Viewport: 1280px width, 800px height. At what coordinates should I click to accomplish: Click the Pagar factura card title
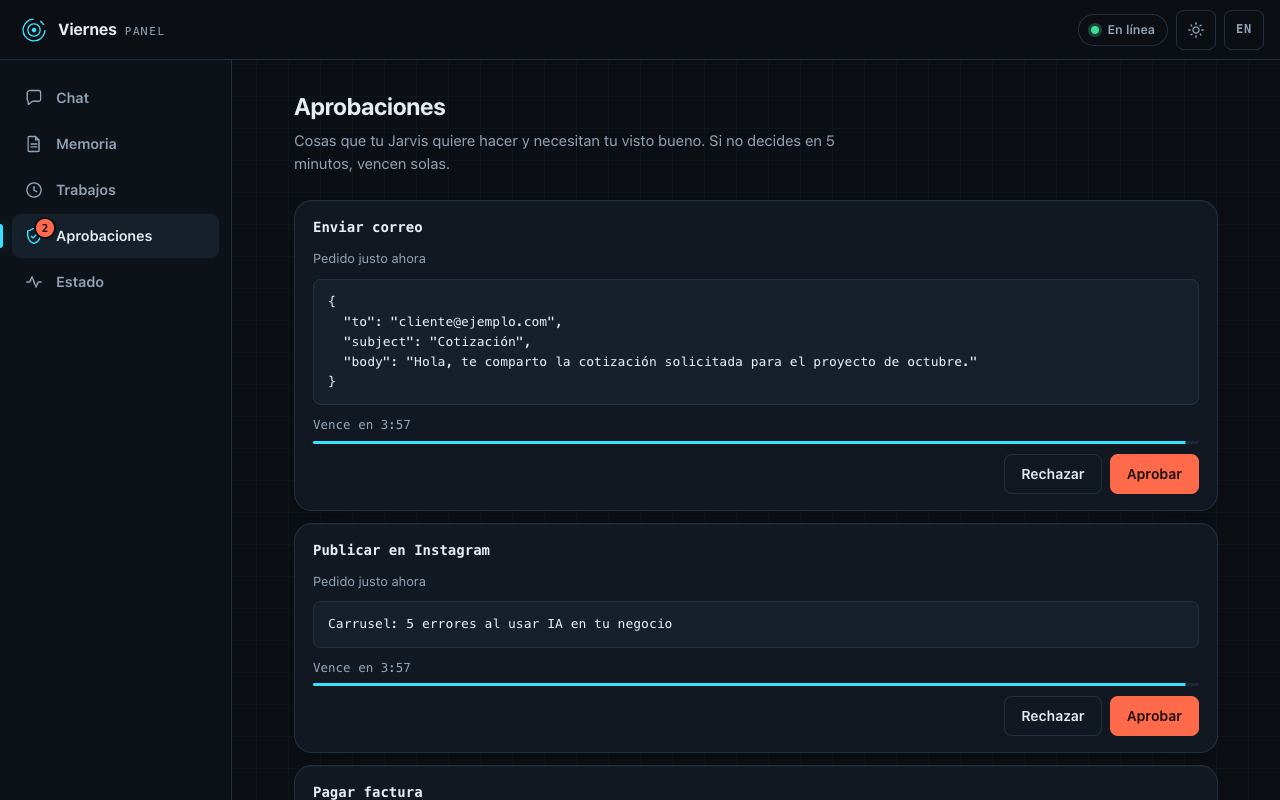coord(368,792)
